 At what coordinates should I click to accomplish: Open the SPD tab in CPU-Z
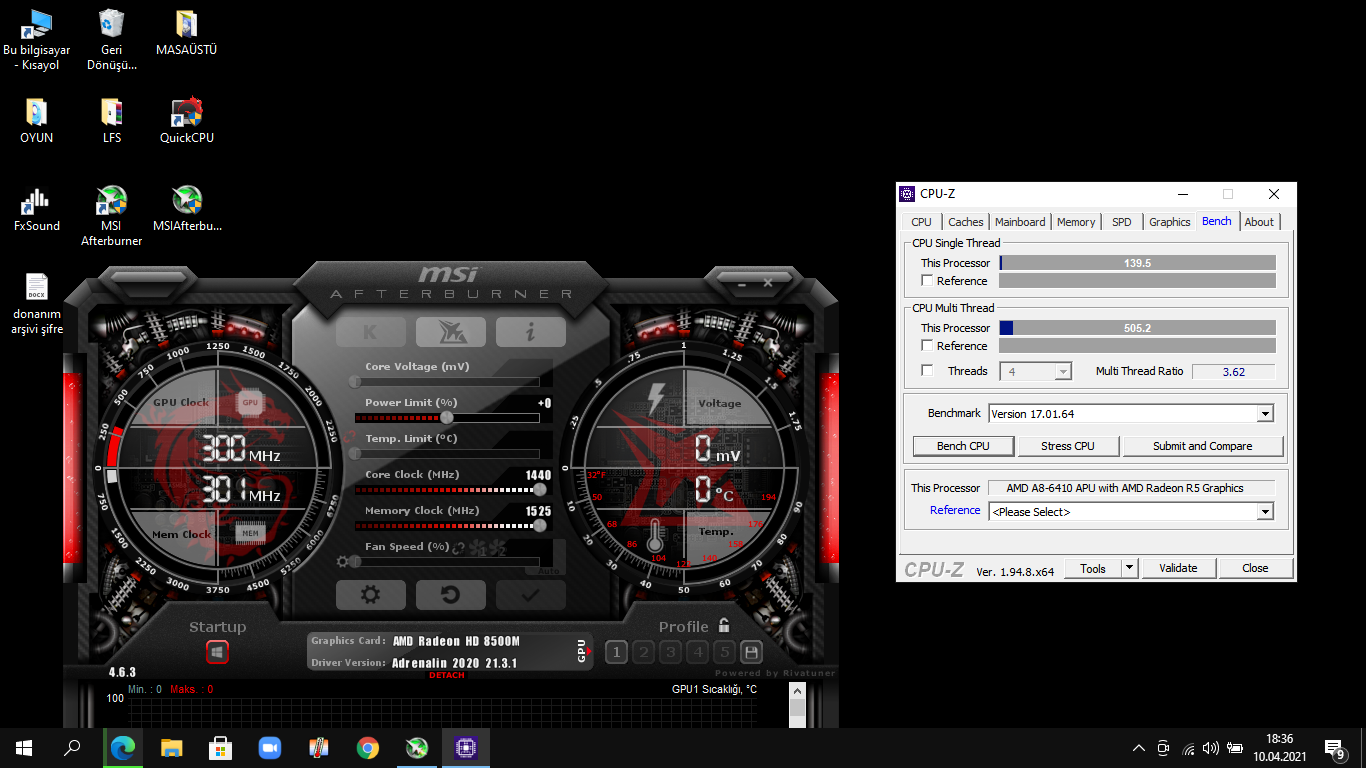point(1122,222)
